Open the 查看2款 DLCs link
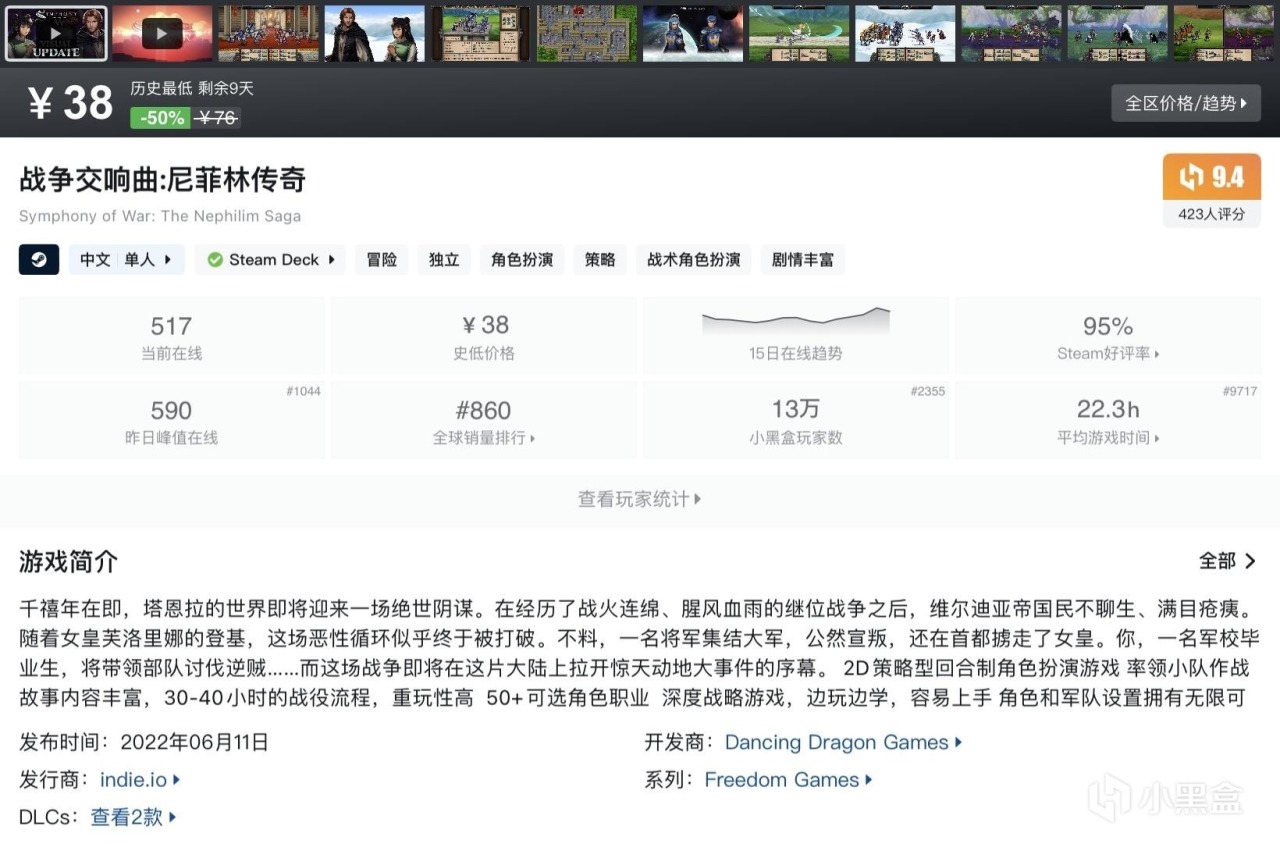 [x=133, y=816]
